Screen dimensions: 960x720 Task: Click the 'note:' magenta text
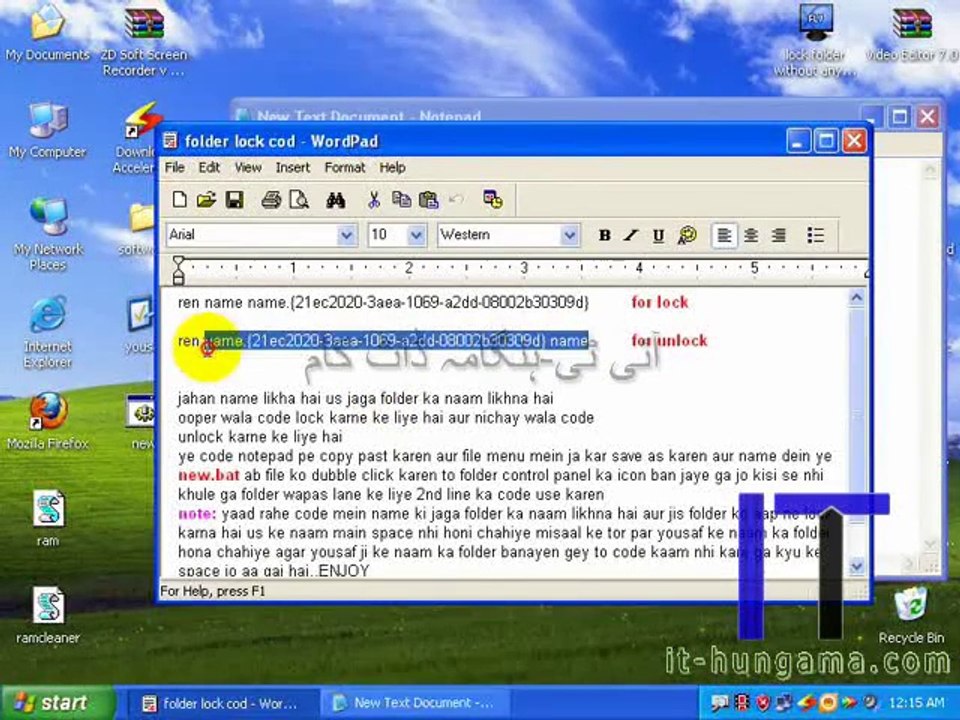[197, 514]
